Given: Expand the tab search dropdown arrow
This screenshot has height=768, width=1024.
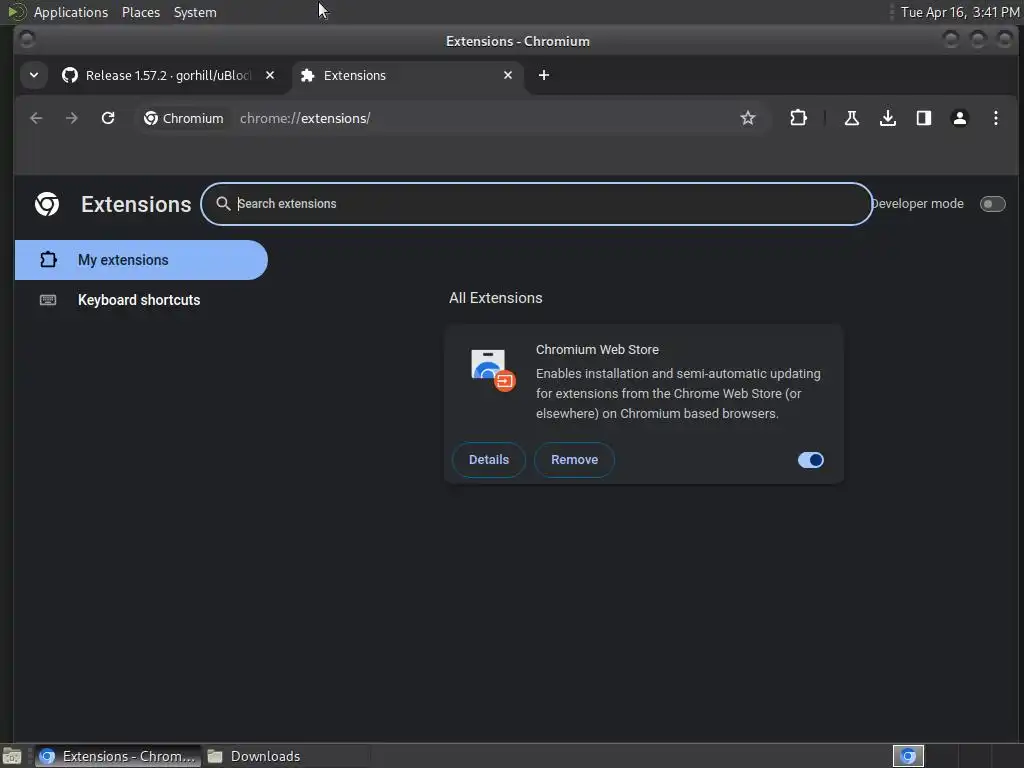Looking at the screenshot, I should point(34,75).
